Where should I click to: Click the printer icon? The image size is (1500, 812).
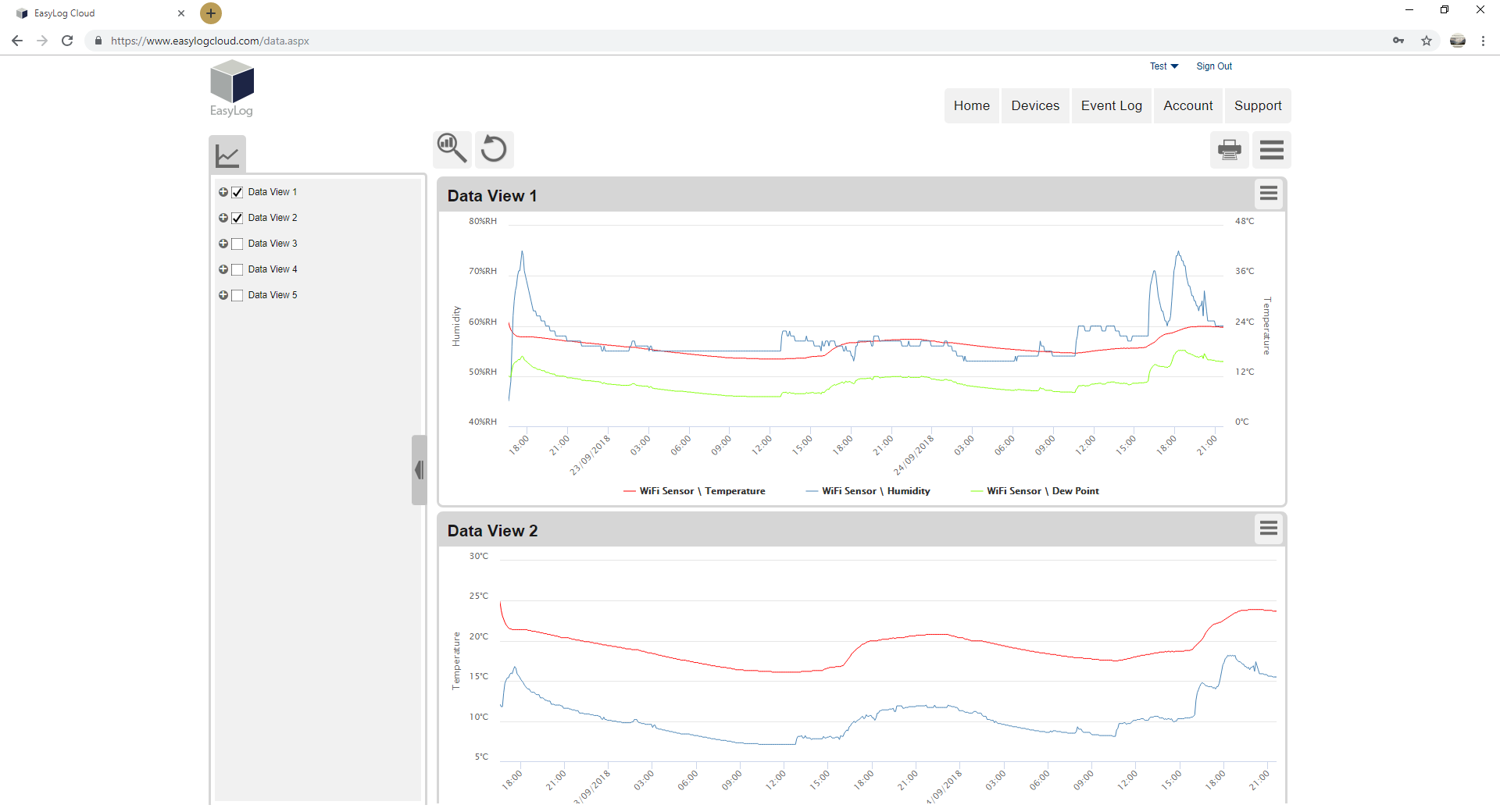click(x=1229, y=149)
